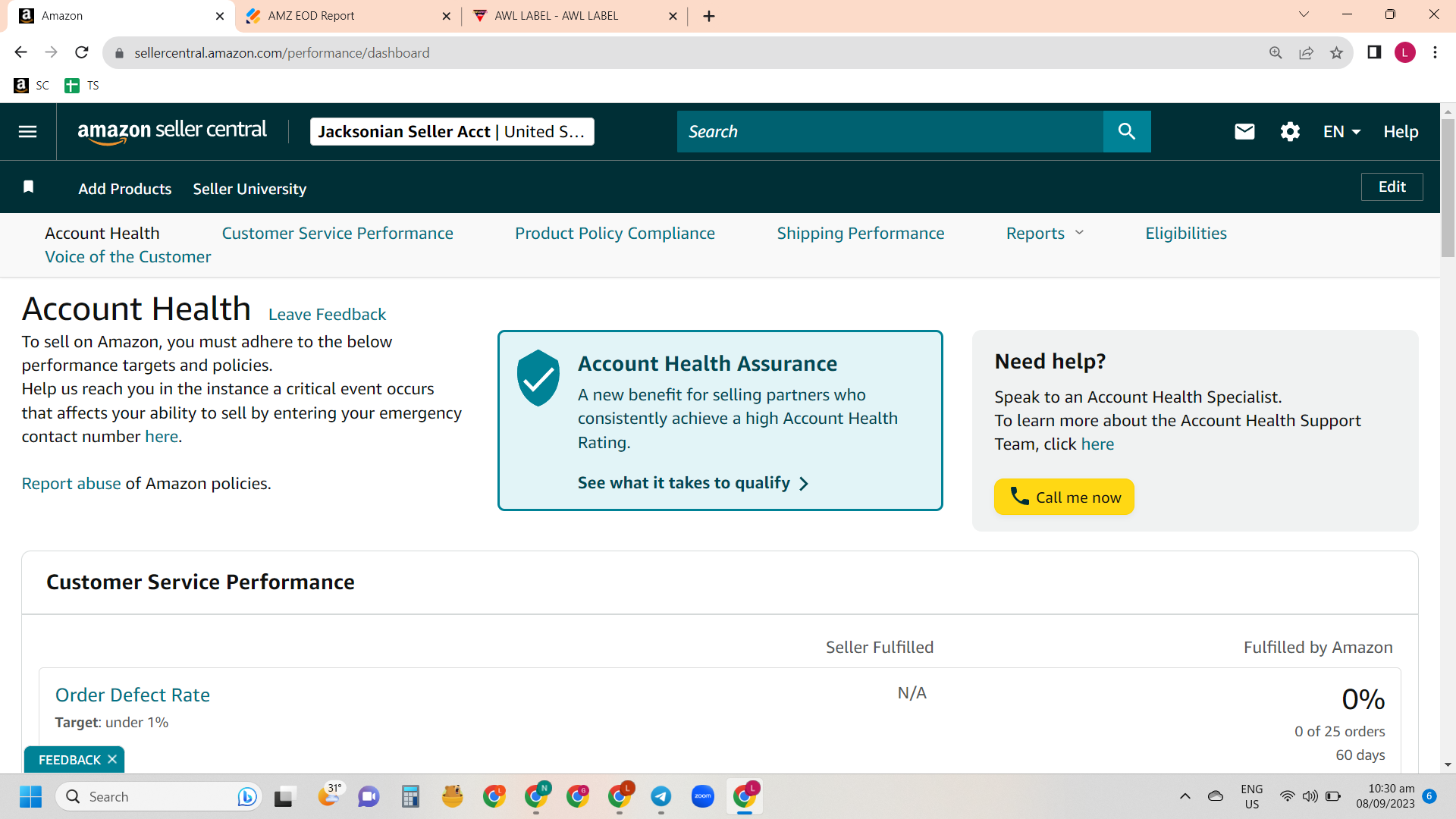
Task: Open the messages envelope icon
Action: (x=1244, y=132)
